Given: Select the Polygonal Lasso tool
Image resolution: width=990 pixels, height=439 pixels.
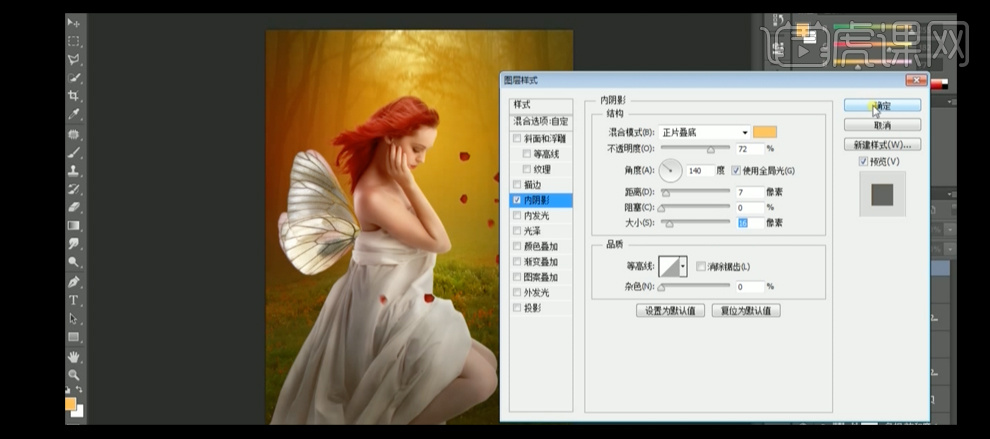Looking at the screenshot, I should click(x=74, y=59).
